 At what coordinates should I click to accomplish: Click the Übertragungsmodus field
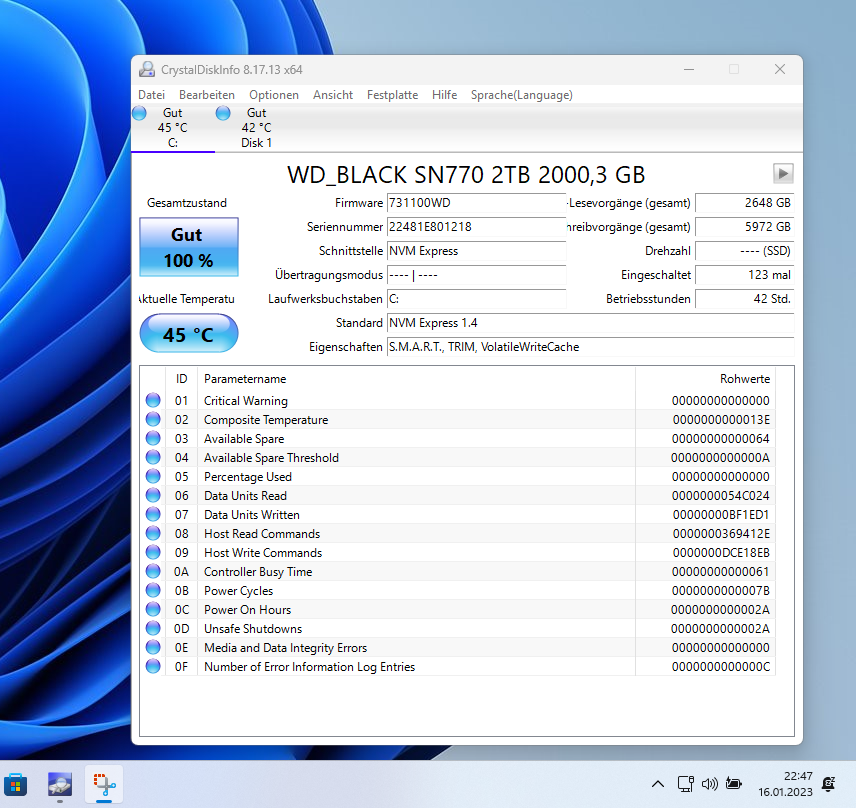[476, 275]
